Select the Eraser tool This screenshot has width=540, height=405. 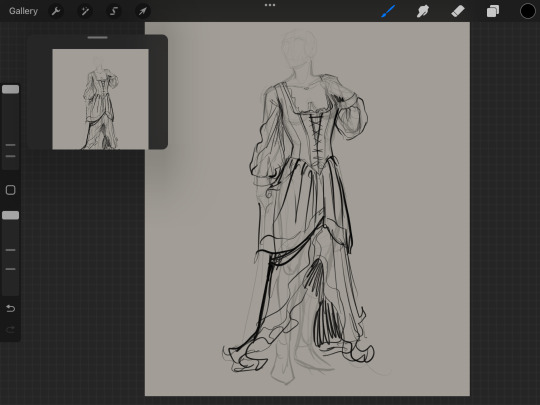(x=458, y=11)
